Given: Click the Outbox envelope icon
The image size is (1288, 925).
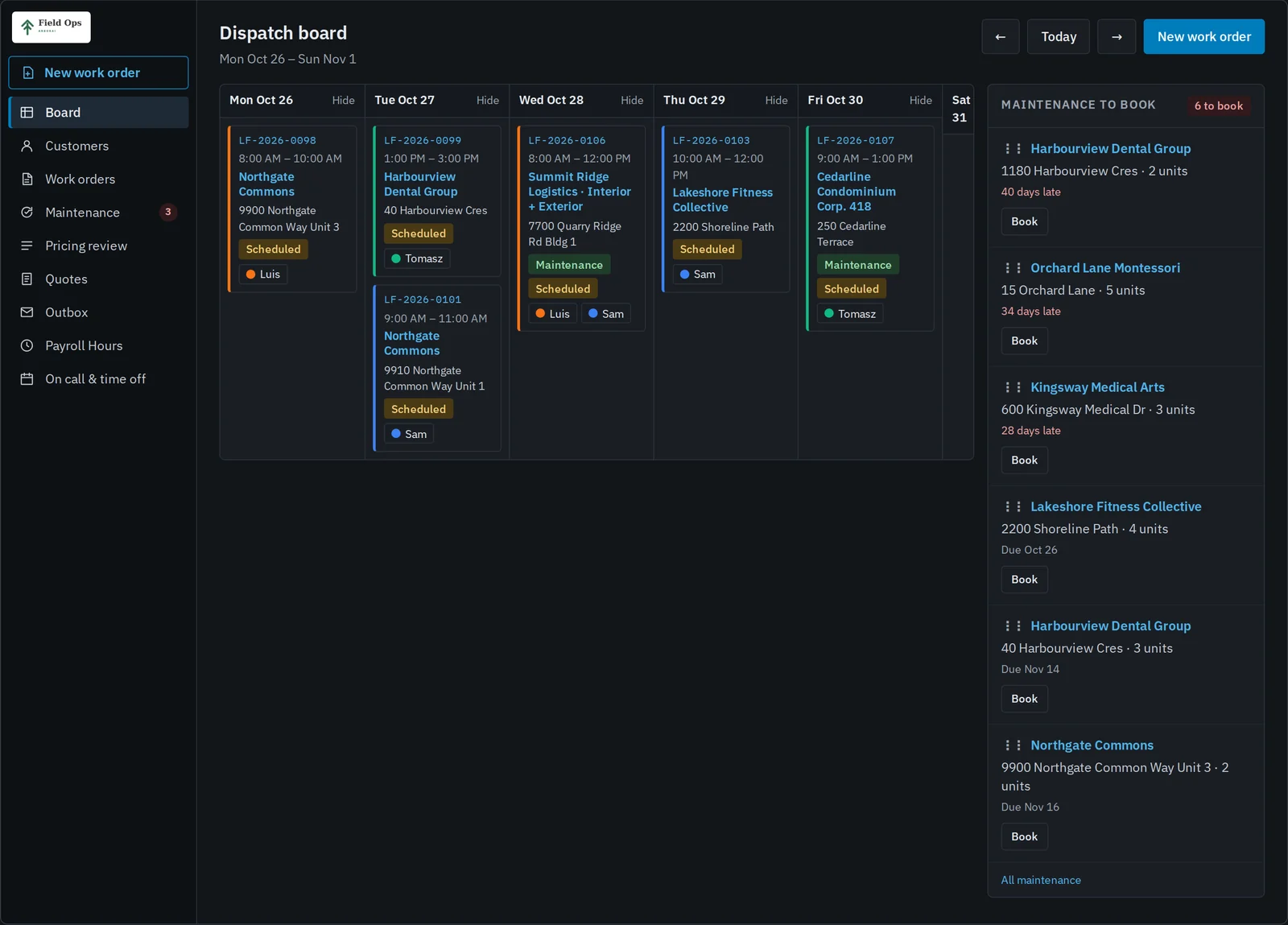Looking at the screenshot, I should point(27,312).
